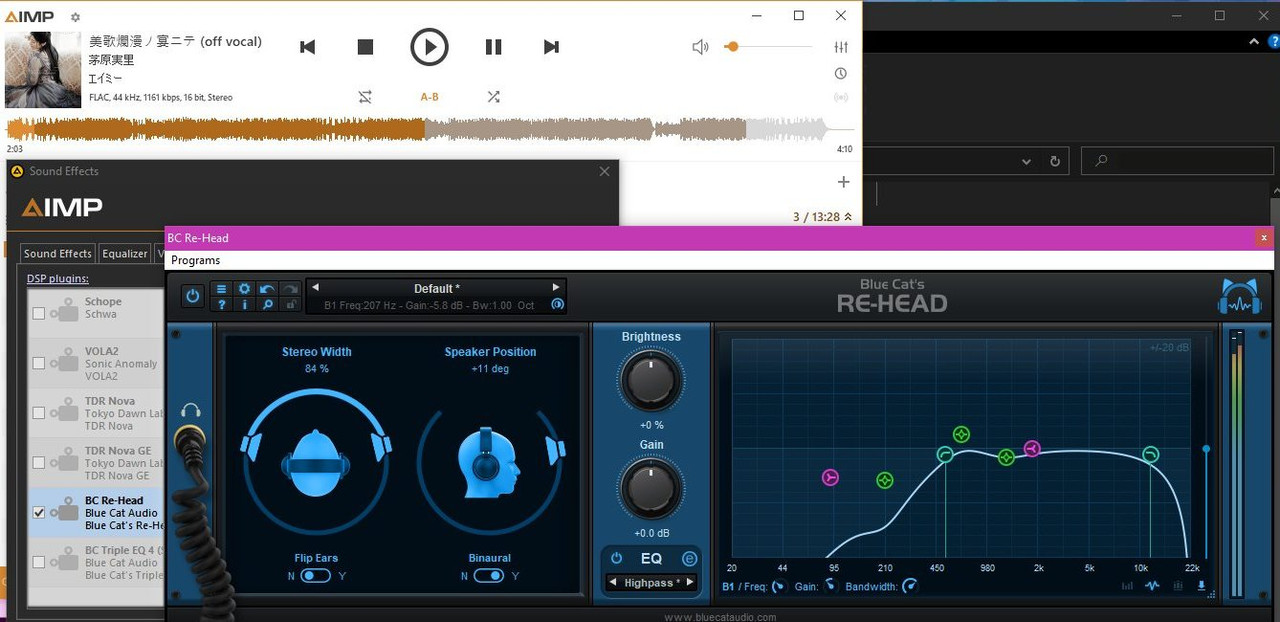Toggle the Flip Ears switch
This screenshot has width=1280, height=622.
[316, 575]
